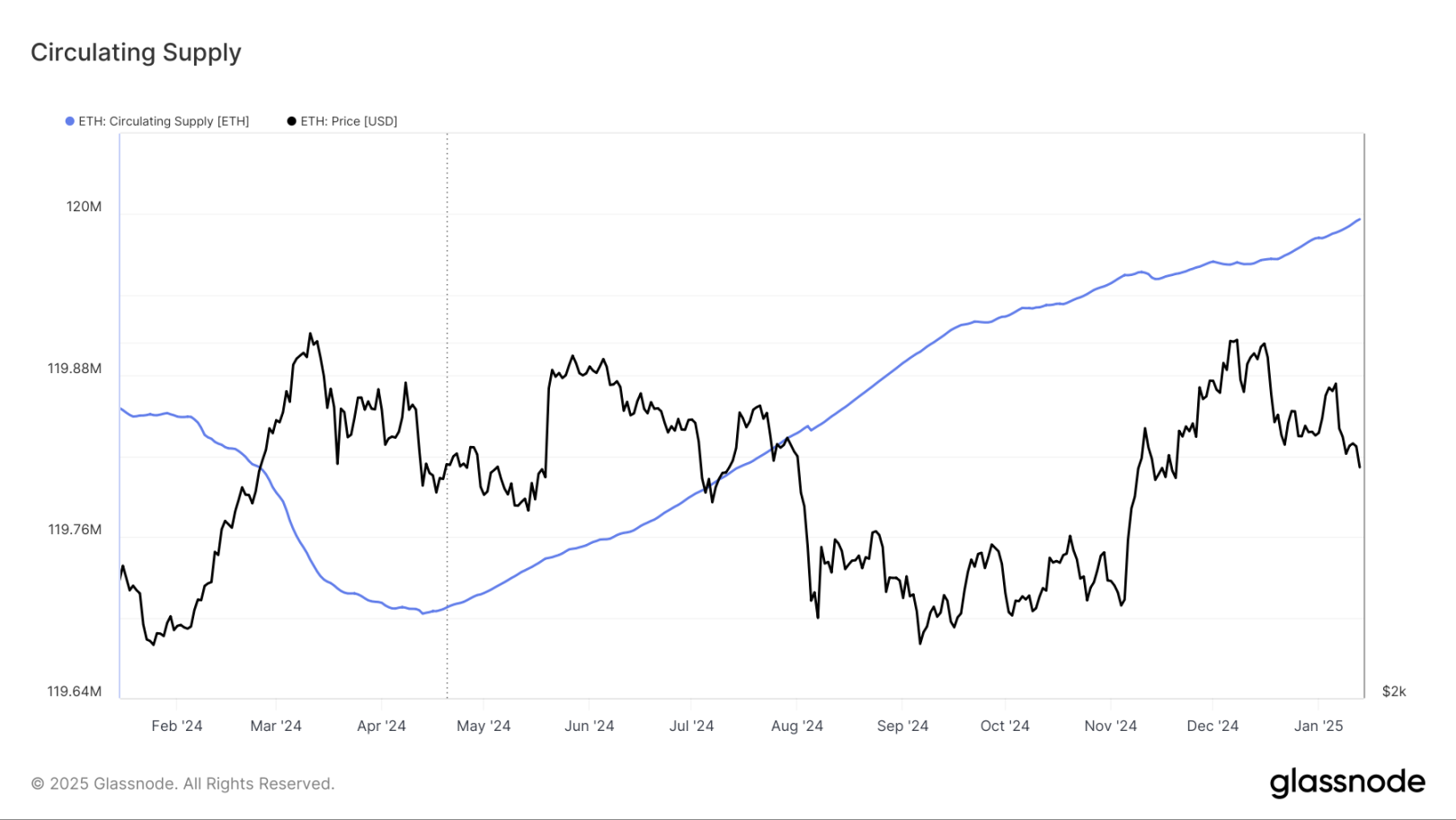Toggle ETH: Circulating Supply [ETH] legend label
This screenshot has width=1456, height=820.
[x=164, y=121]
